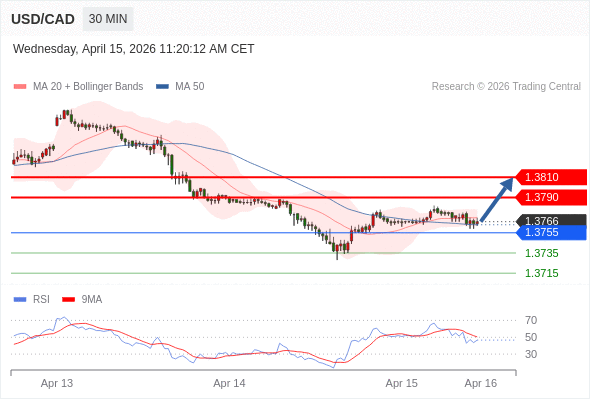Click the blue upward forecast arrow
Viewport: 590px width, 400px height.
click(x=497, y=199)
